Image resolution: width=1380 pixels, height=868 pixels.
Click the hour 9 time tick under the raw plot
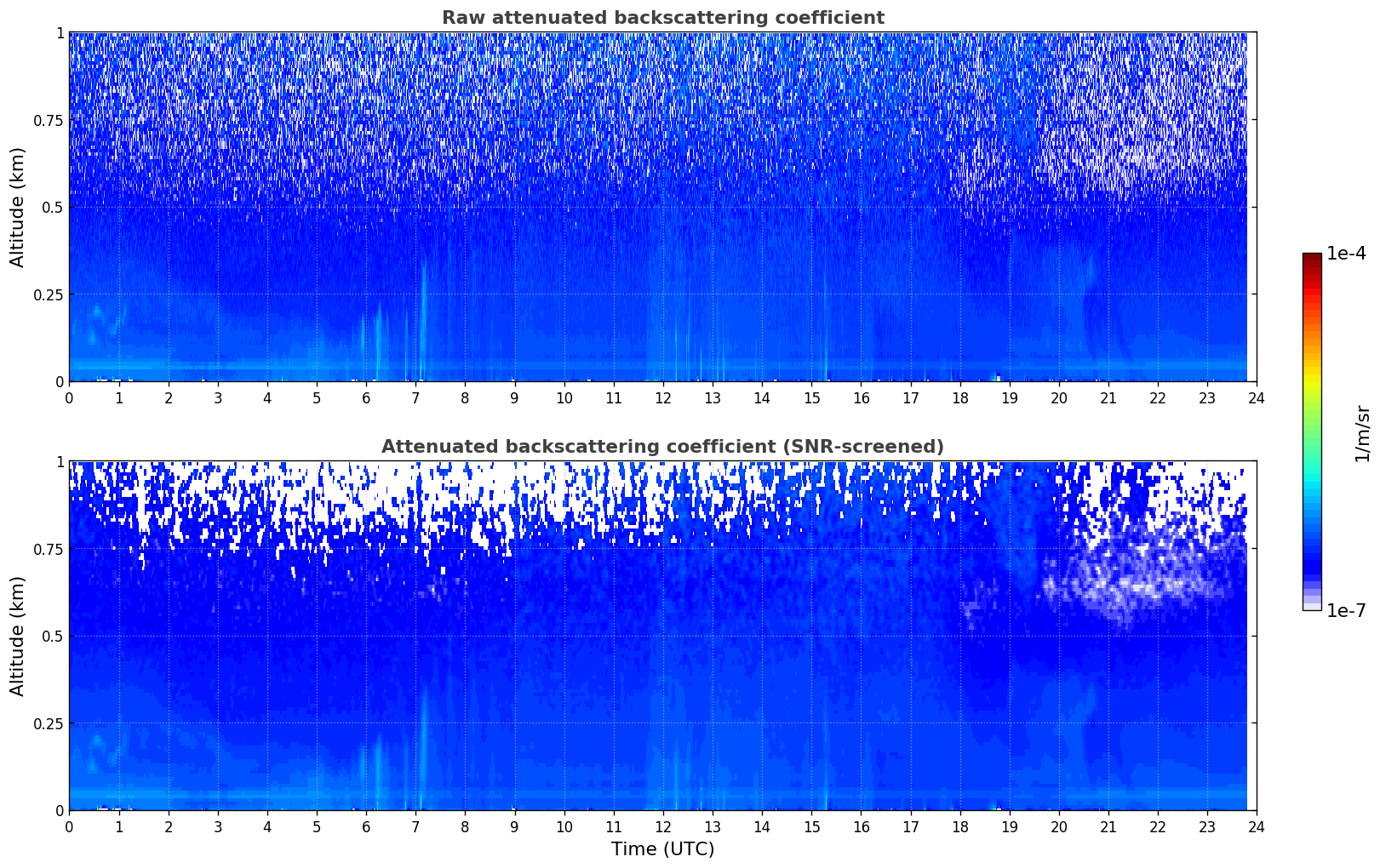click(514, 397)
